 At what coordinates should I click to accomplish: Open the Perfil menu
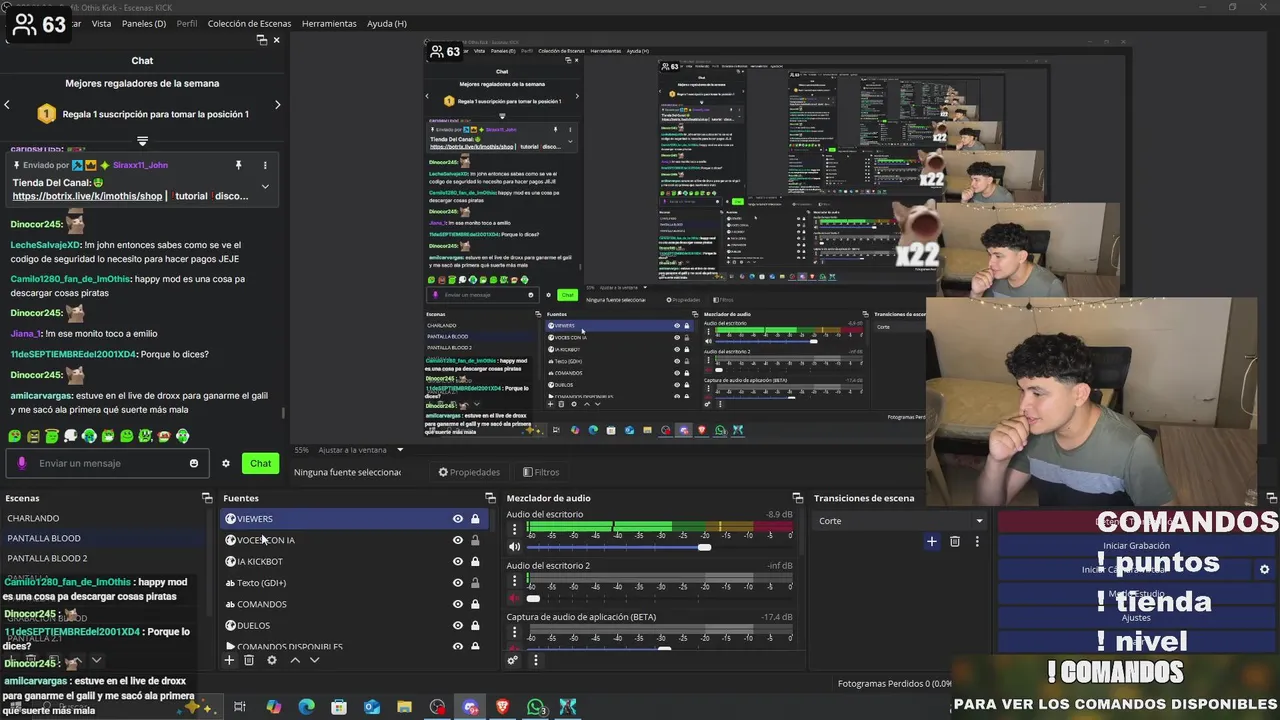[x=187, y=23]
